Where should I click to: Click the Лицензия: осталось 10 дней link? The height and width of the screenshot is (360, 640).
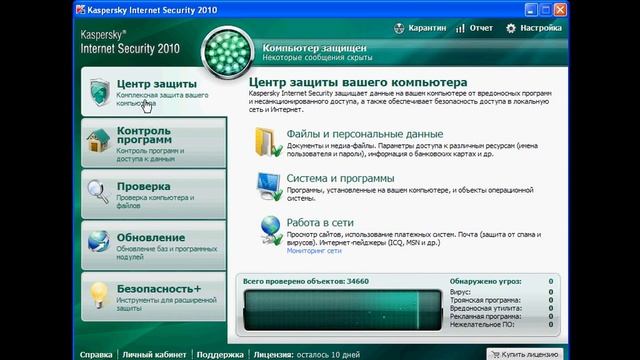point(307,355)
